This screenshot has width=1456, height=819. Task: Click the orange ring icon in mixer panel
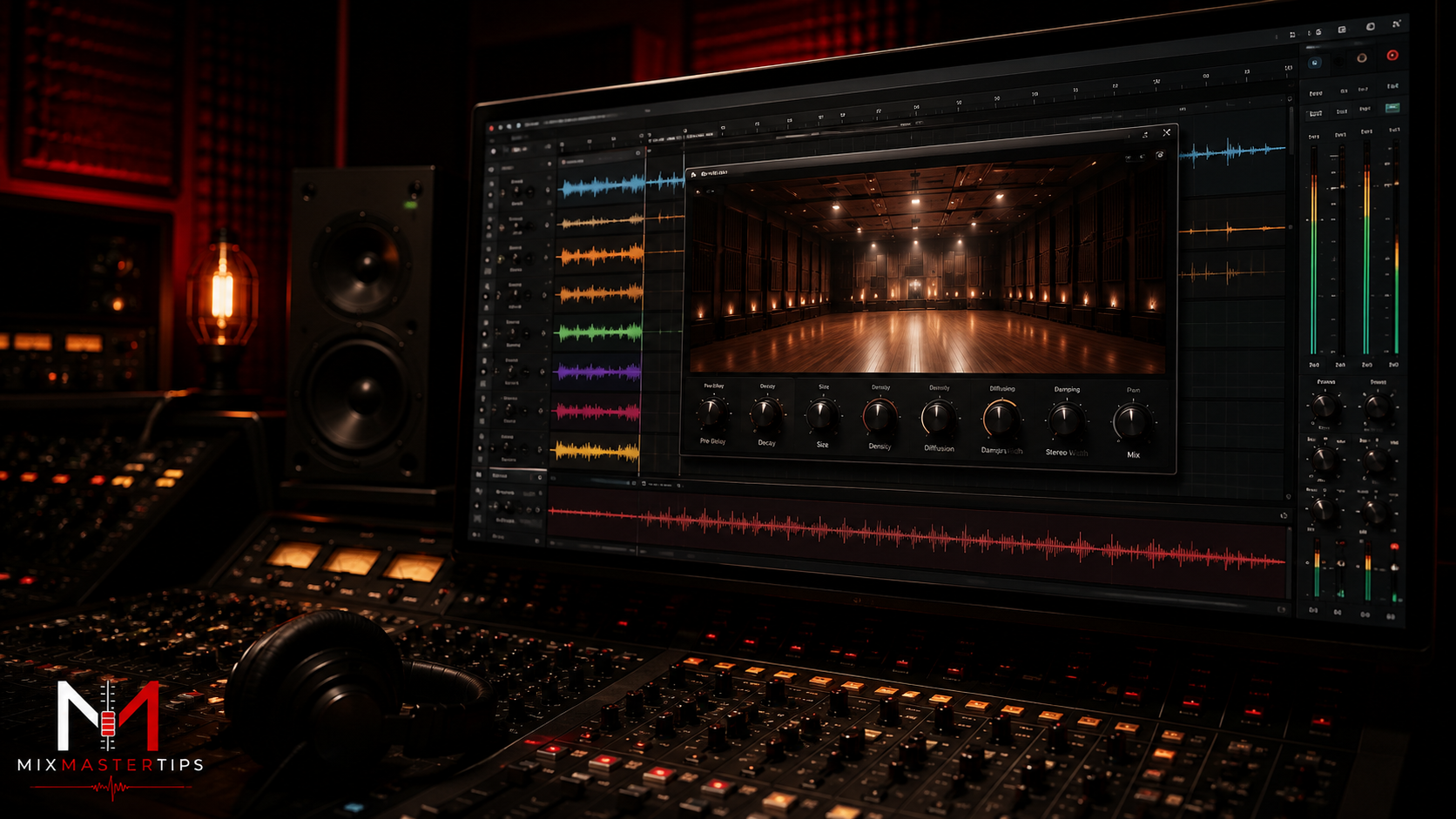pos(1361,58)
